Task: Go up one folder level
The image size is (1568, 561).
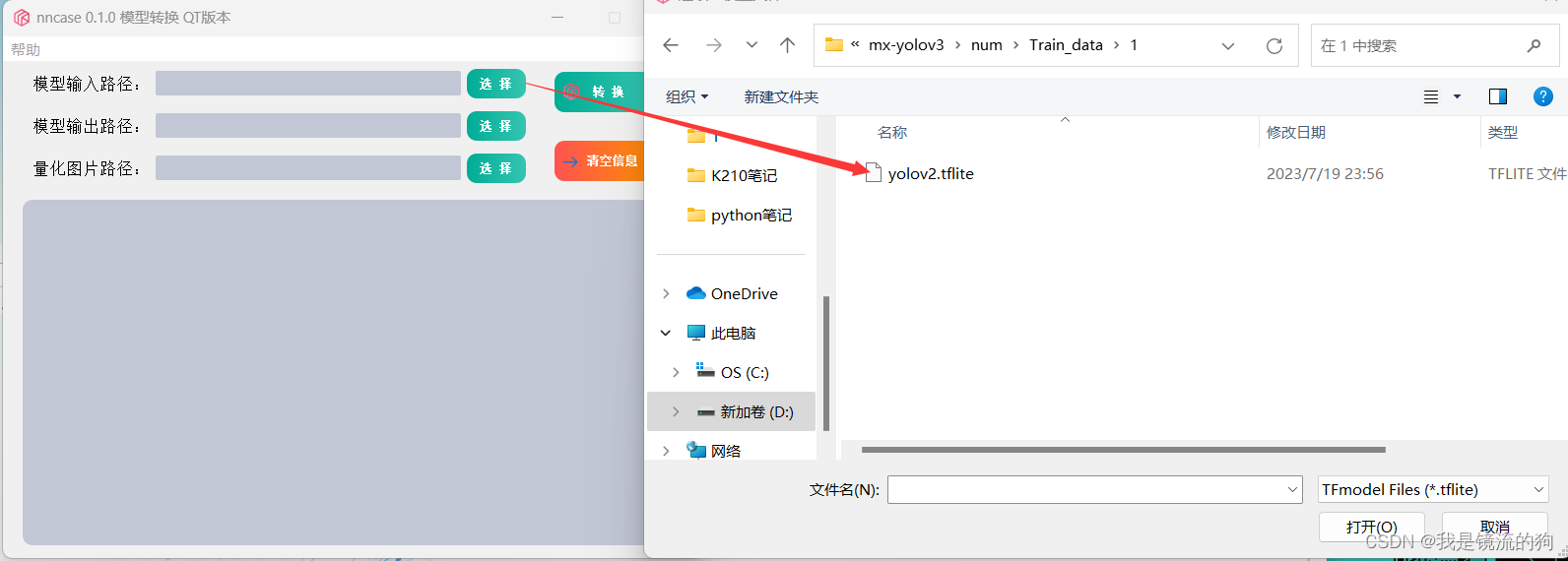Action: 787,45
